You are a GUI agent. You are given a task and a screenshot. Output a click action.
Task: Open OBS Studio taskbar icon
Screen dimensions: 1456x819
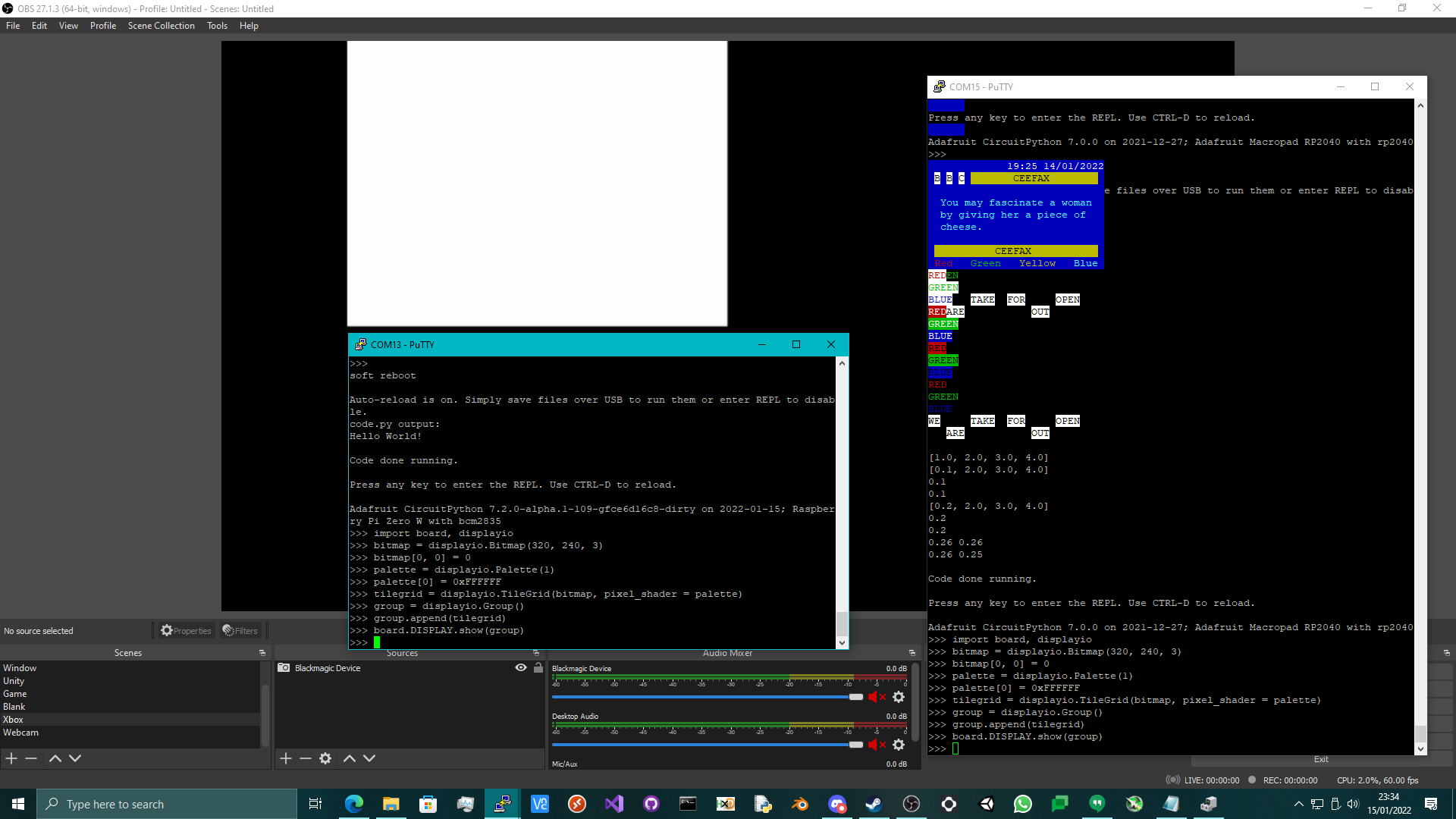912,804
